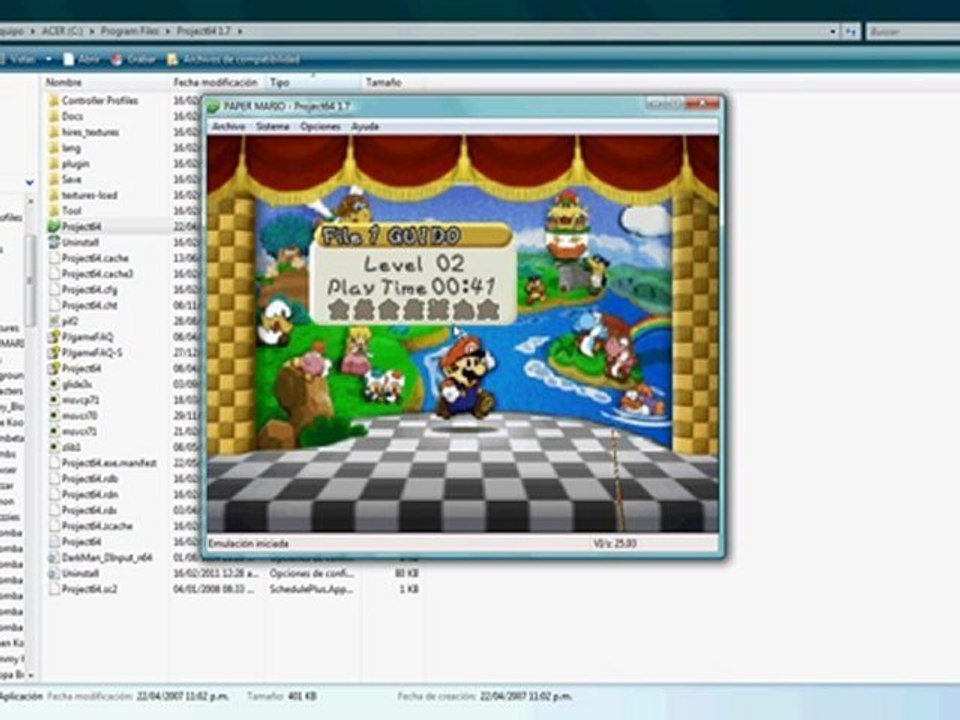The height and width of the screenshot is (720, 960).
Task: Sort by the Fecha modificación column header
Action: 216,82
